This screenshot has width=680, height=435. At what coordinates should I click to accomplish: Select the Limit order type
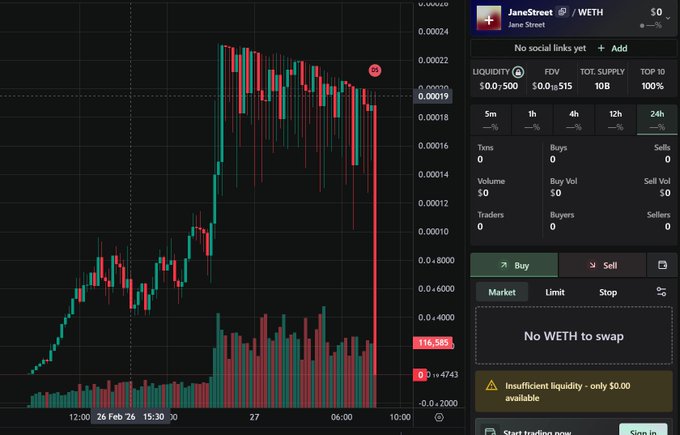pyautogui.click(x=555, y=292)
